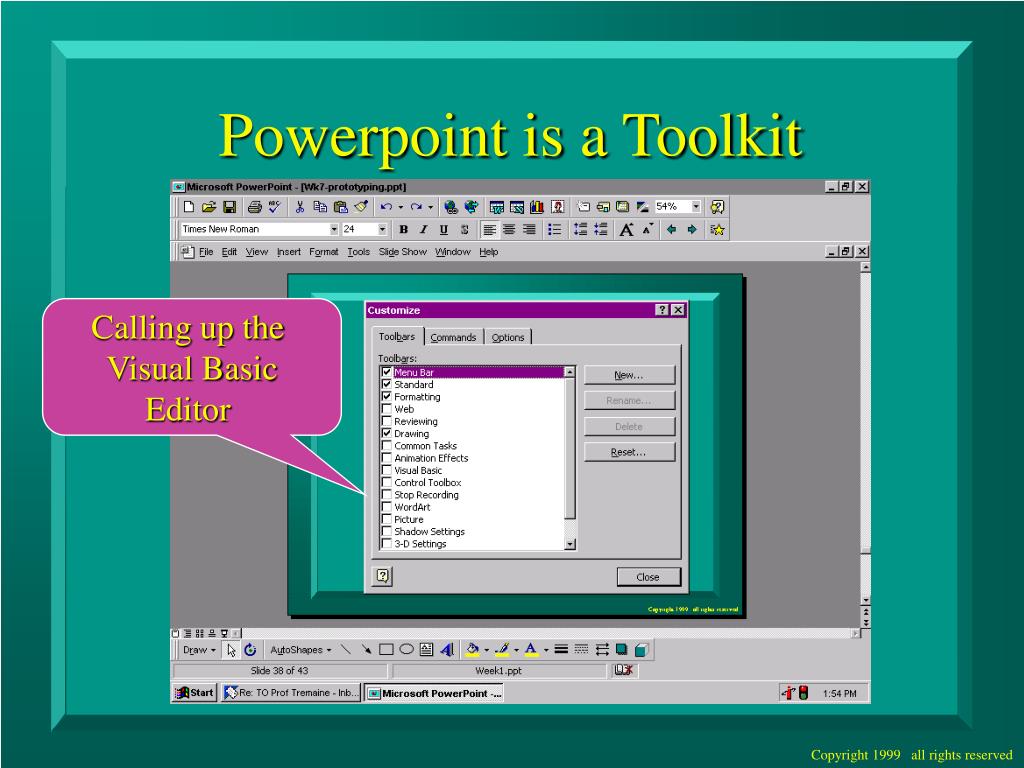Print using the printer icon
The height and width of the screenshot is (768, 1024).
click(255, 207)
